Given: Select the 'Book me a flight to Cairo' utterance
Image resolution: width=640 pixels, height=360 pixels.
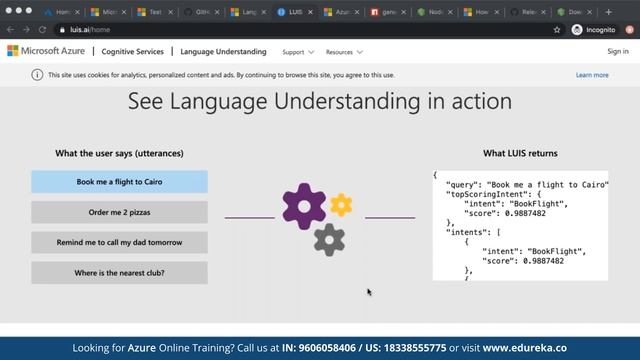Looking at the screenshot, I should click(x=119, y=182).
